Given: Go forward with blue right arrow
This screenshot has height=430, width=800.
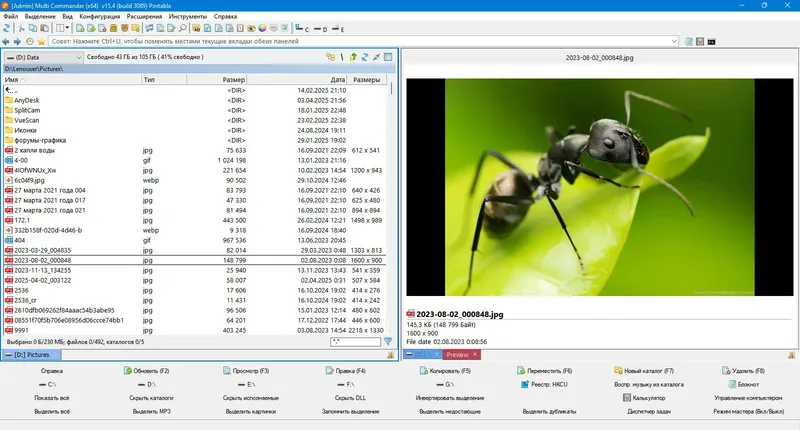Looking at the screenshot, I should click(17, 42).
